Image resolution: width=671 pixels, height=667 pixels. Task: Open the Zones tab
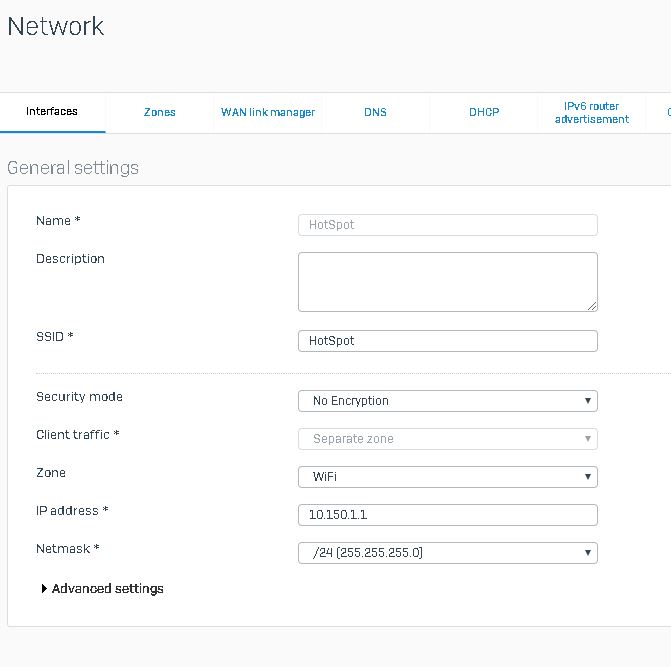[x=159, y=112]
